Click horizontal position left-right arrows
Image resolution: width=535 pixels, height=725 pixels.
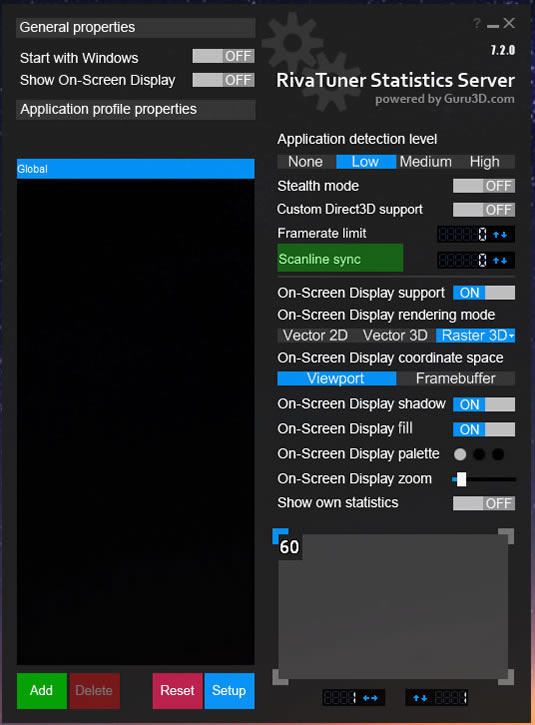370,698
